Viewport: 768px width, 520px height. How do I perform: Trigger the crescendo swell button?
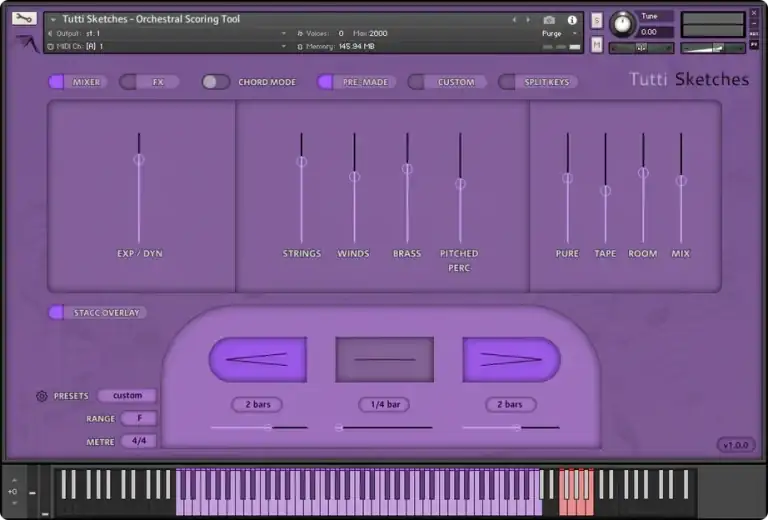258,359
